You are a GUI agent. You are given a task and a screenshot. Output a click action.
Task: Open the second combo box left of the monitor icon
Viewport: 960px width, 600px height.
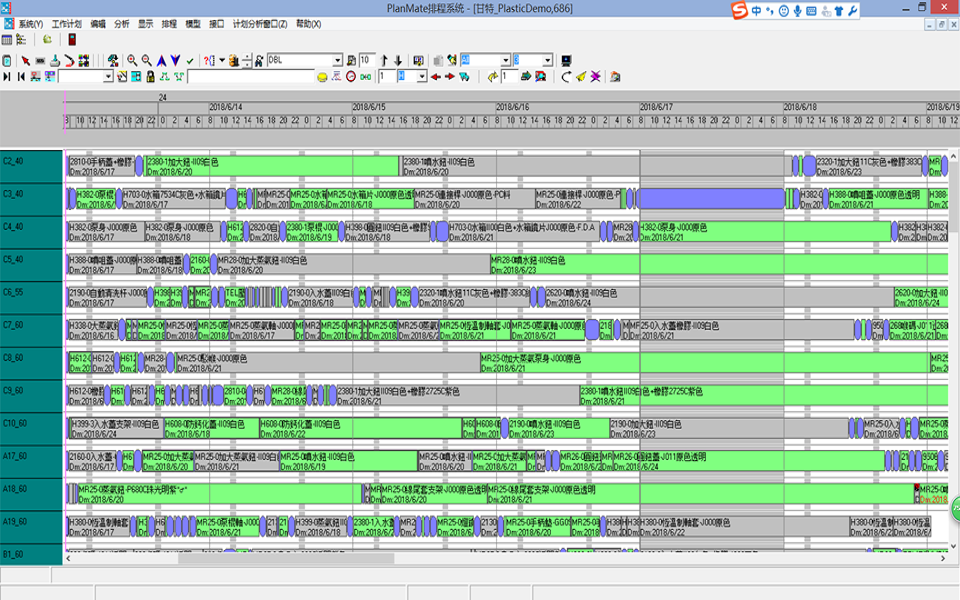point(547,61)
